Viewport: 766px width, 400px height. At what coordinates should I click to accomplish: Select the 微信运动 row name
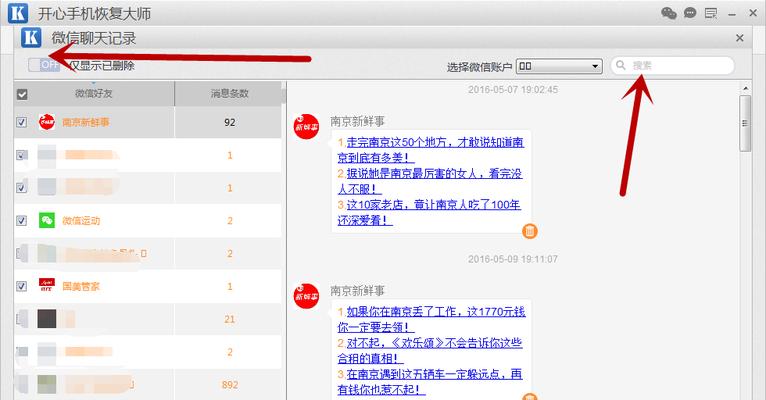click(81, 221)
